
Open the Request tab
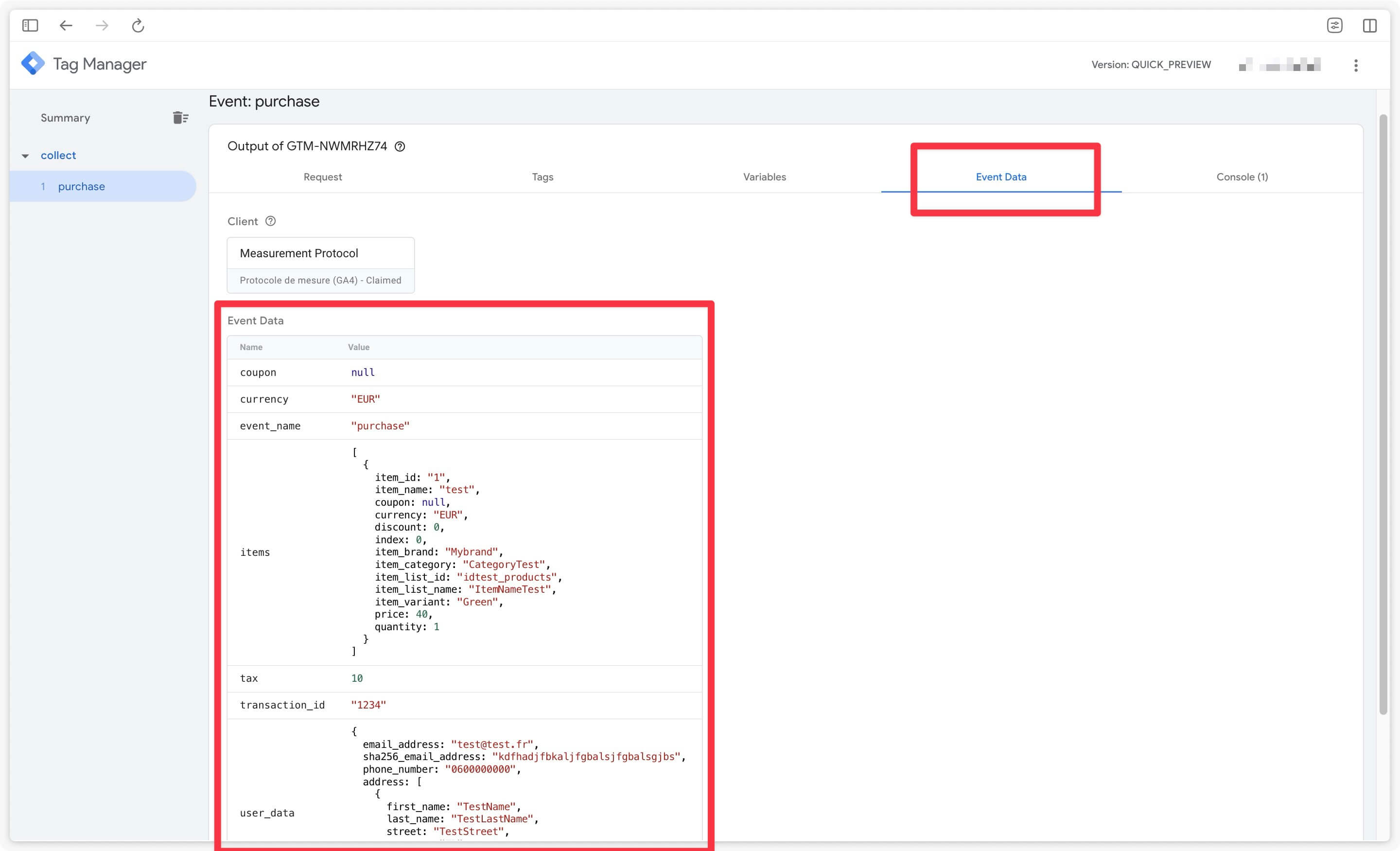pyautogui.click(x=323, y=177)
